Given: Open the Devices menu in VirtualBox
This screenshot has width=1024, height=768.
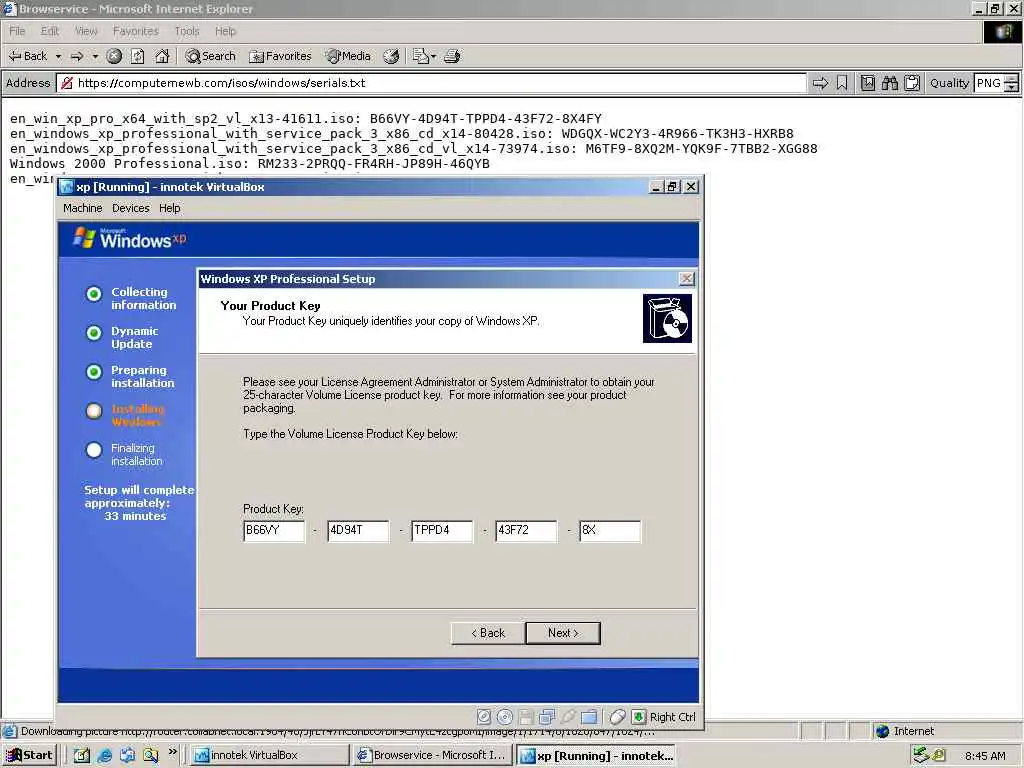Looking at the screenshot, I should (x=131, y=208).
